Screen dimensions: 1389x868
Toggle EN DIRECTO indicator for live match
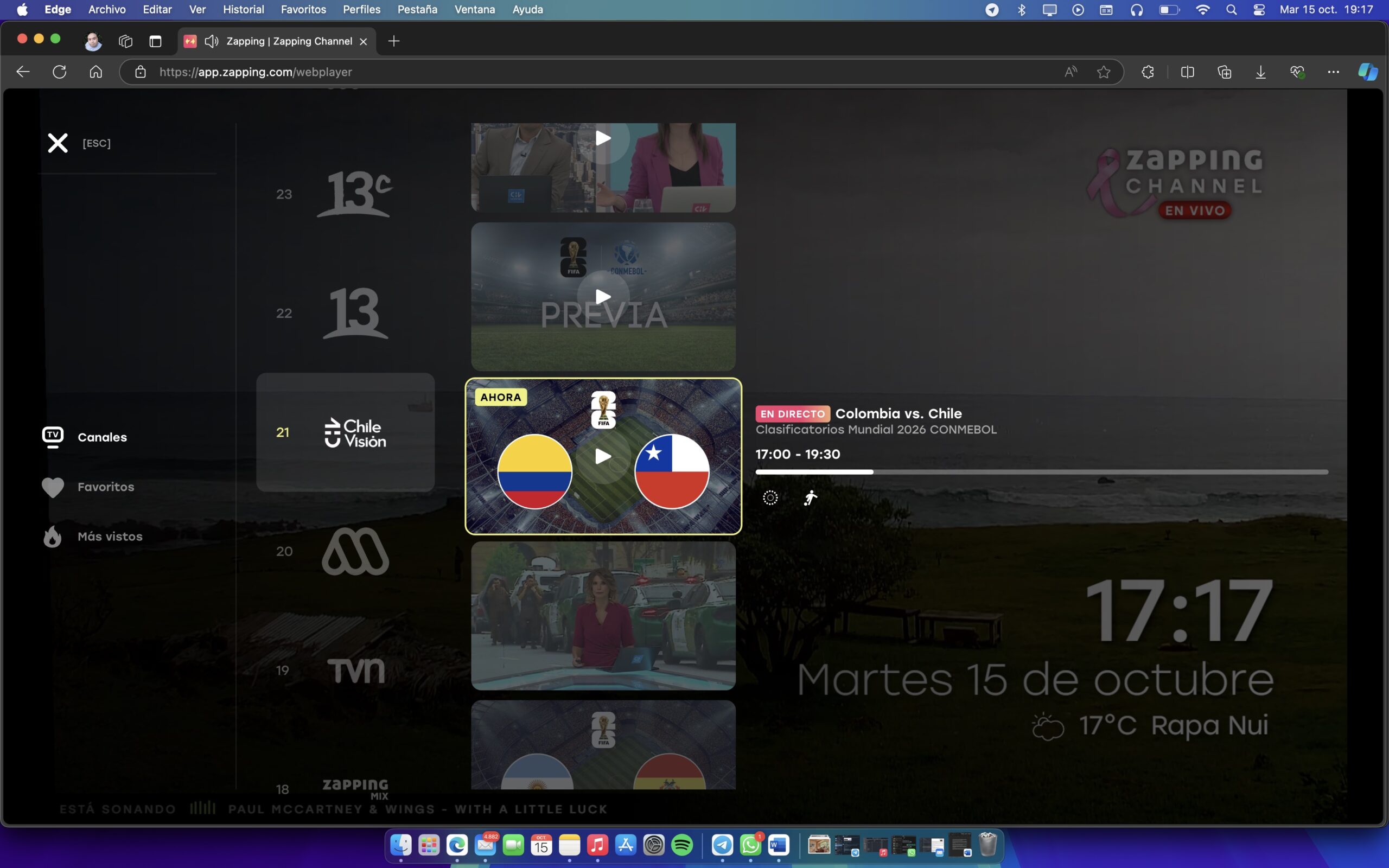click(791, 412)
